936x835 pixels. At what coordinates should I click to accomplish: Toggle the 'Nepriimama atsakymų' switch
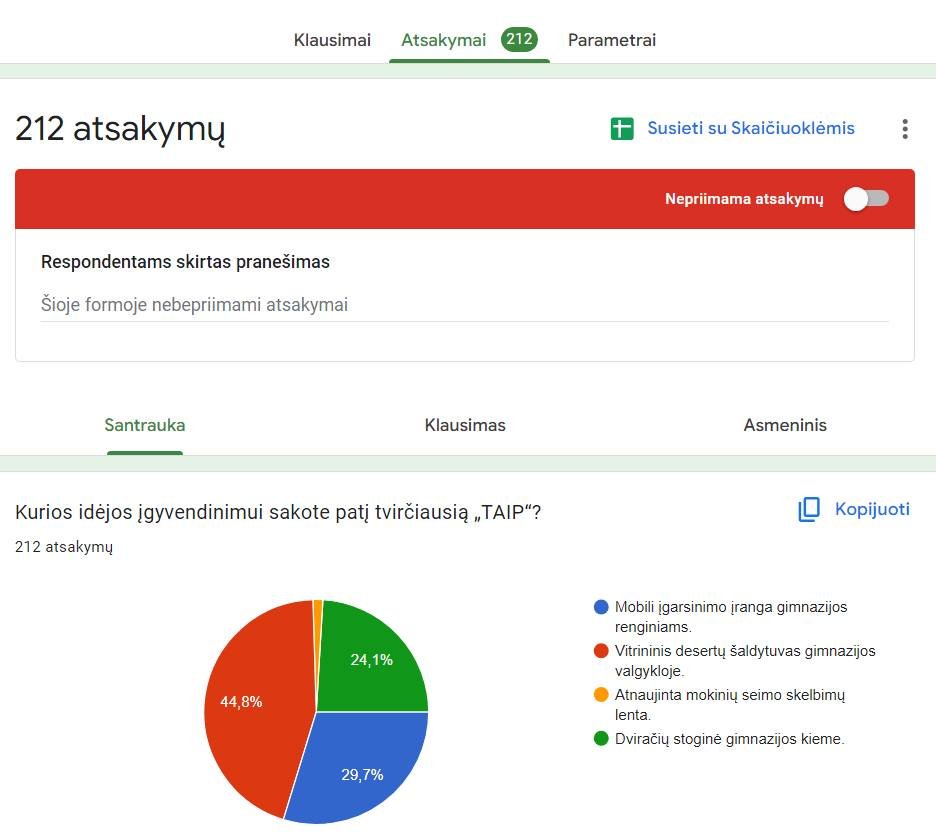tap(866, 199)
